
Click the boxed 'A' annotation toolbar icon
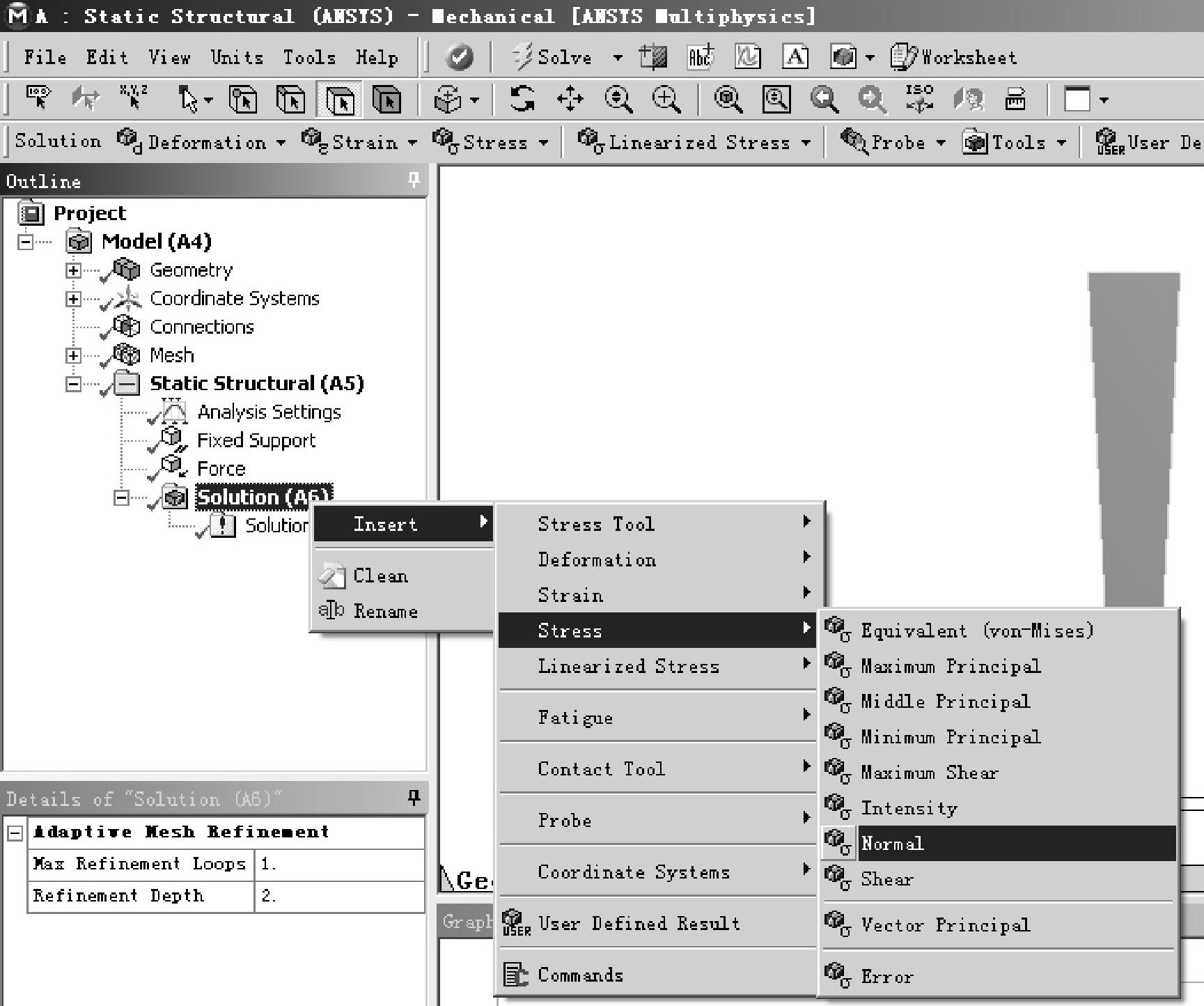795,57
